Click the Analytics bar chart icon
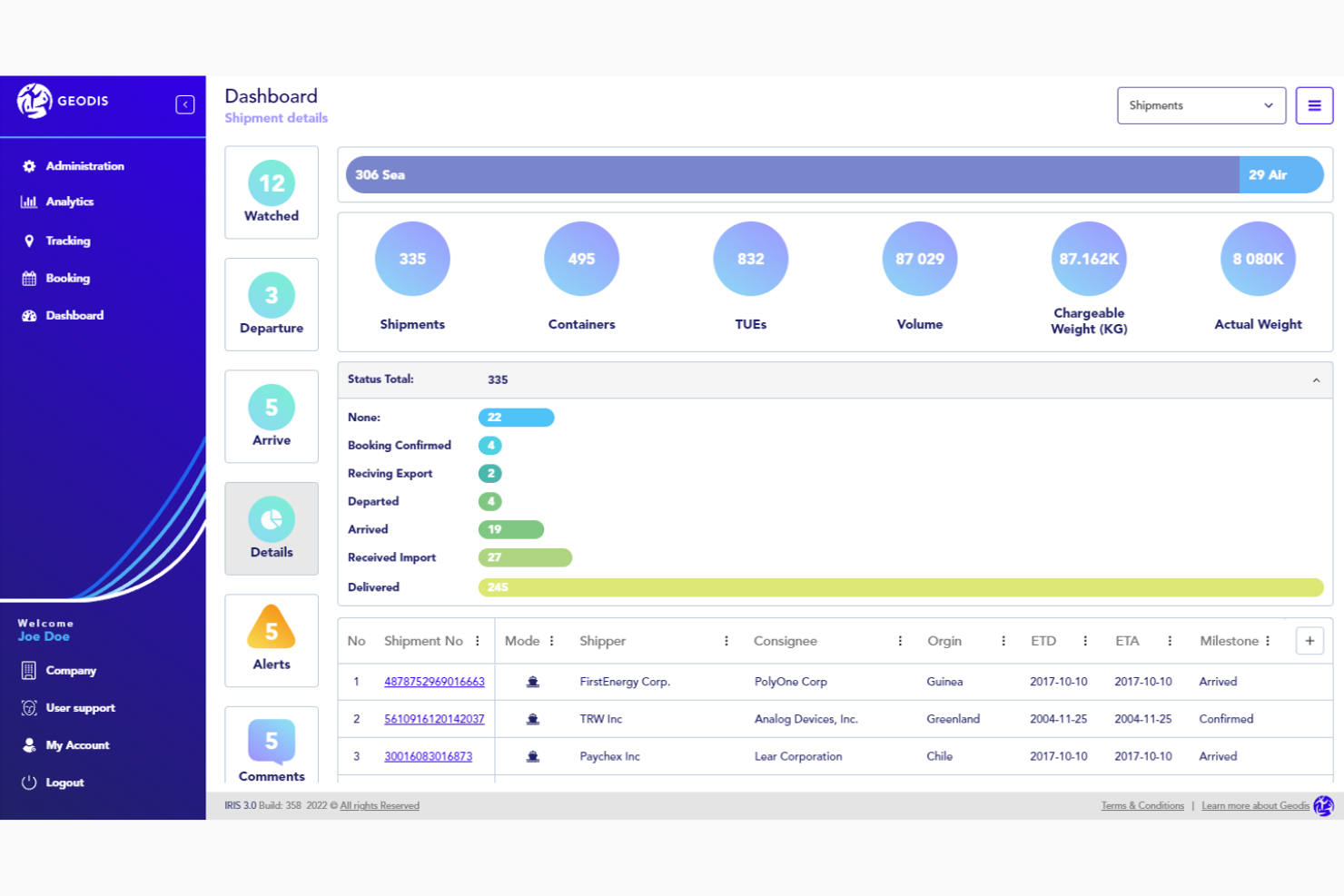 (x=29, y=202)
